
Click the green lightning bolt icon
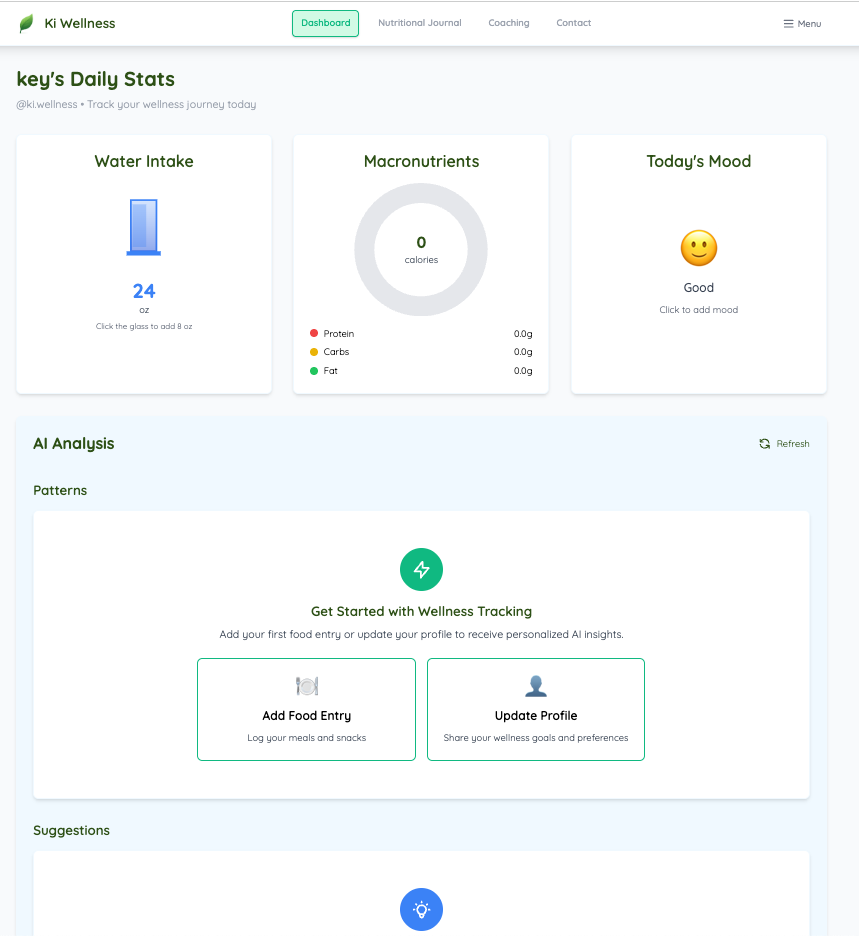[421, 569]
